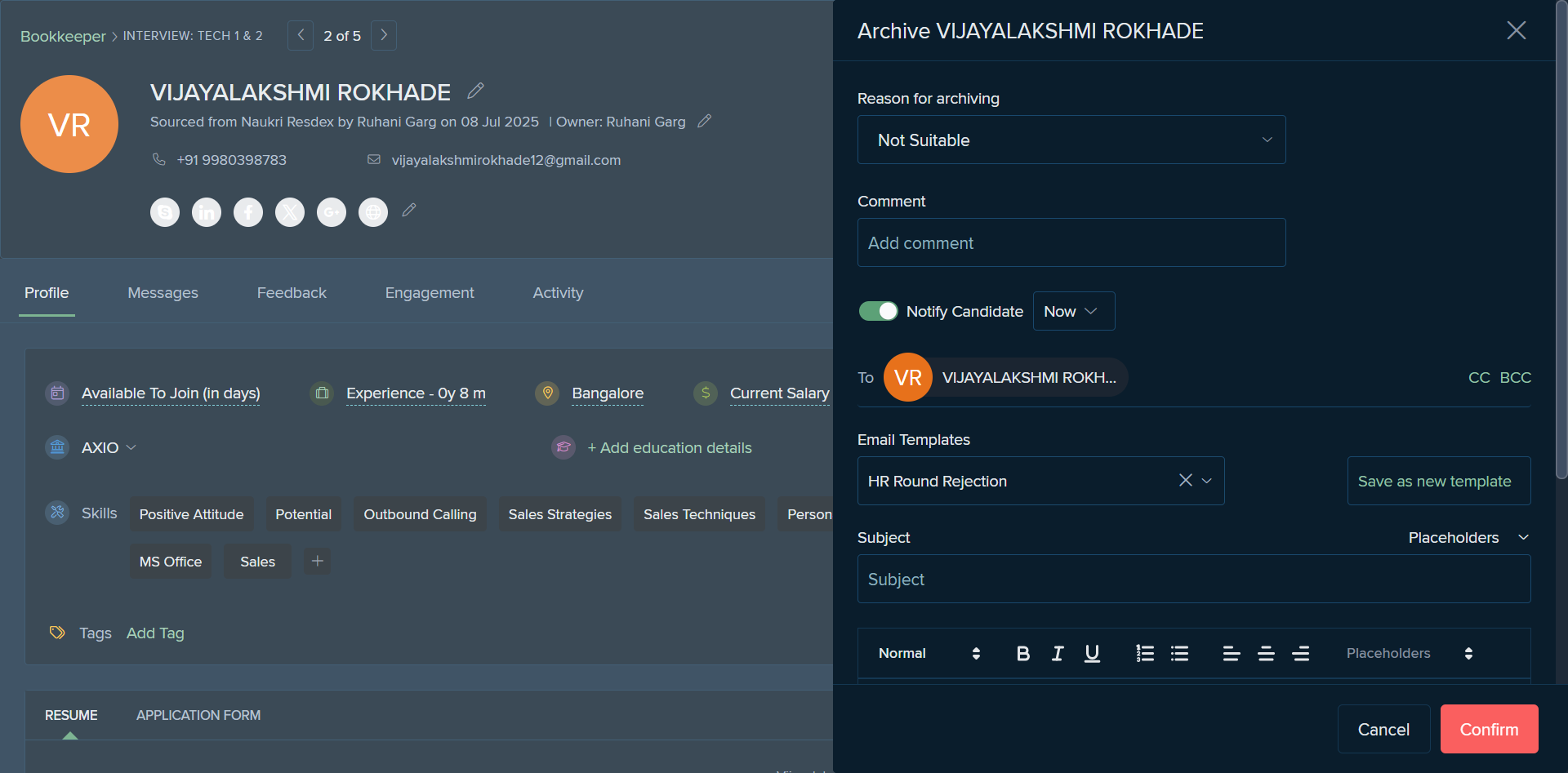This screenshot has height=773, width=1568.
Task: Open Google Plus social profile icon
Action: tap(332, 212)
